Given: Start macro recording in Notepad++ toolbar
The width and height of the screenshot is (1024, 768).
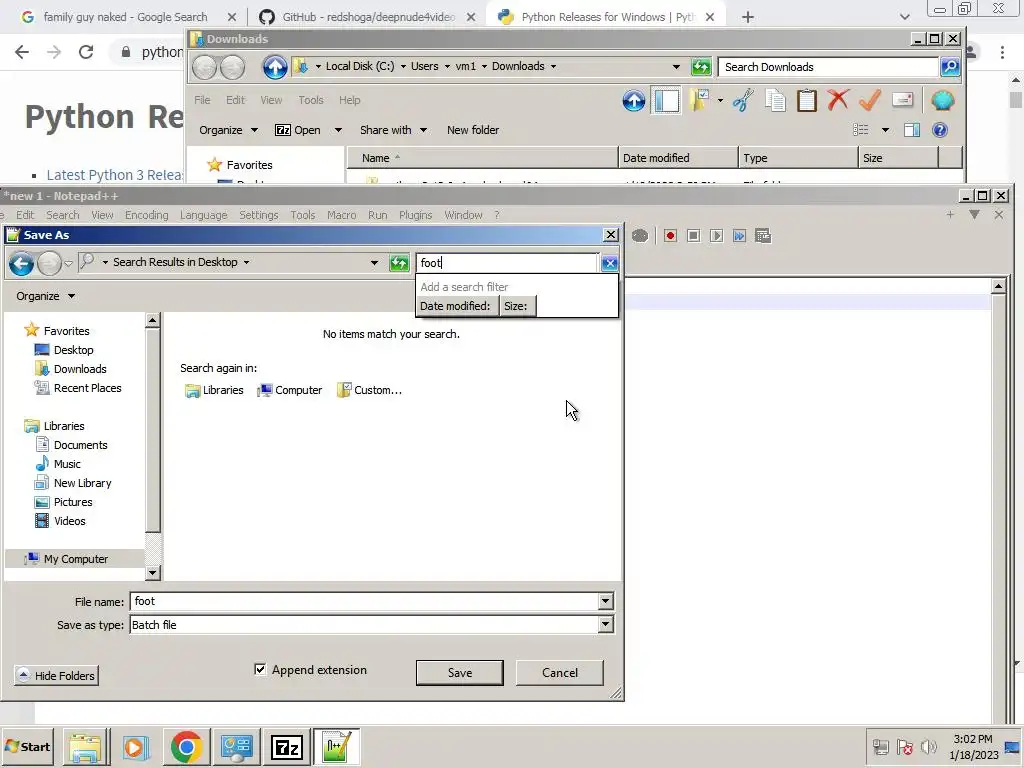Looking at the screenshot, I should [670, 236].
